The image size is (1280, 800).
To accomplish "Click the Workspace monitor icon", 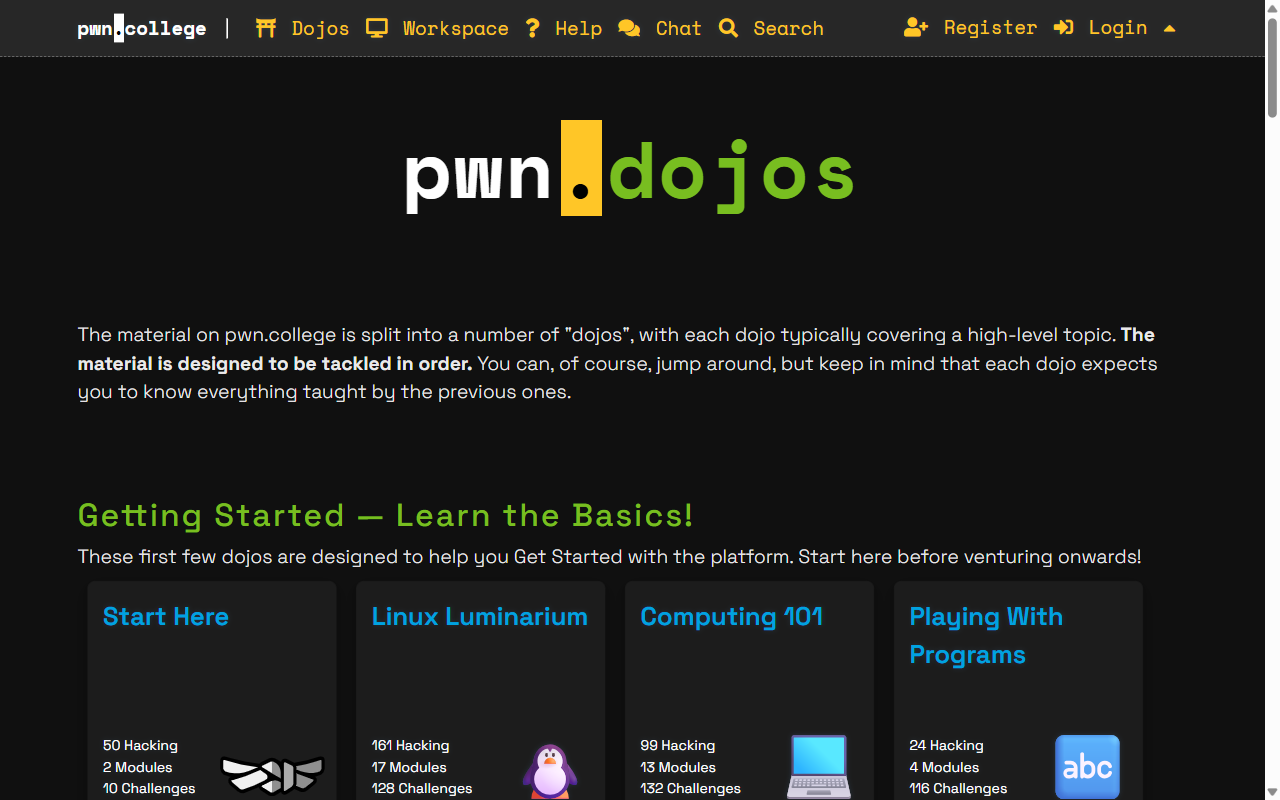I will pyautogui.click(x=377, y=28).
